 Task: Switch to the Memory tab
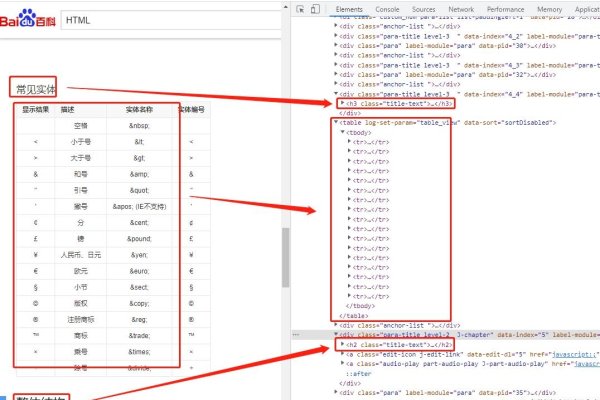coord(549,8)
